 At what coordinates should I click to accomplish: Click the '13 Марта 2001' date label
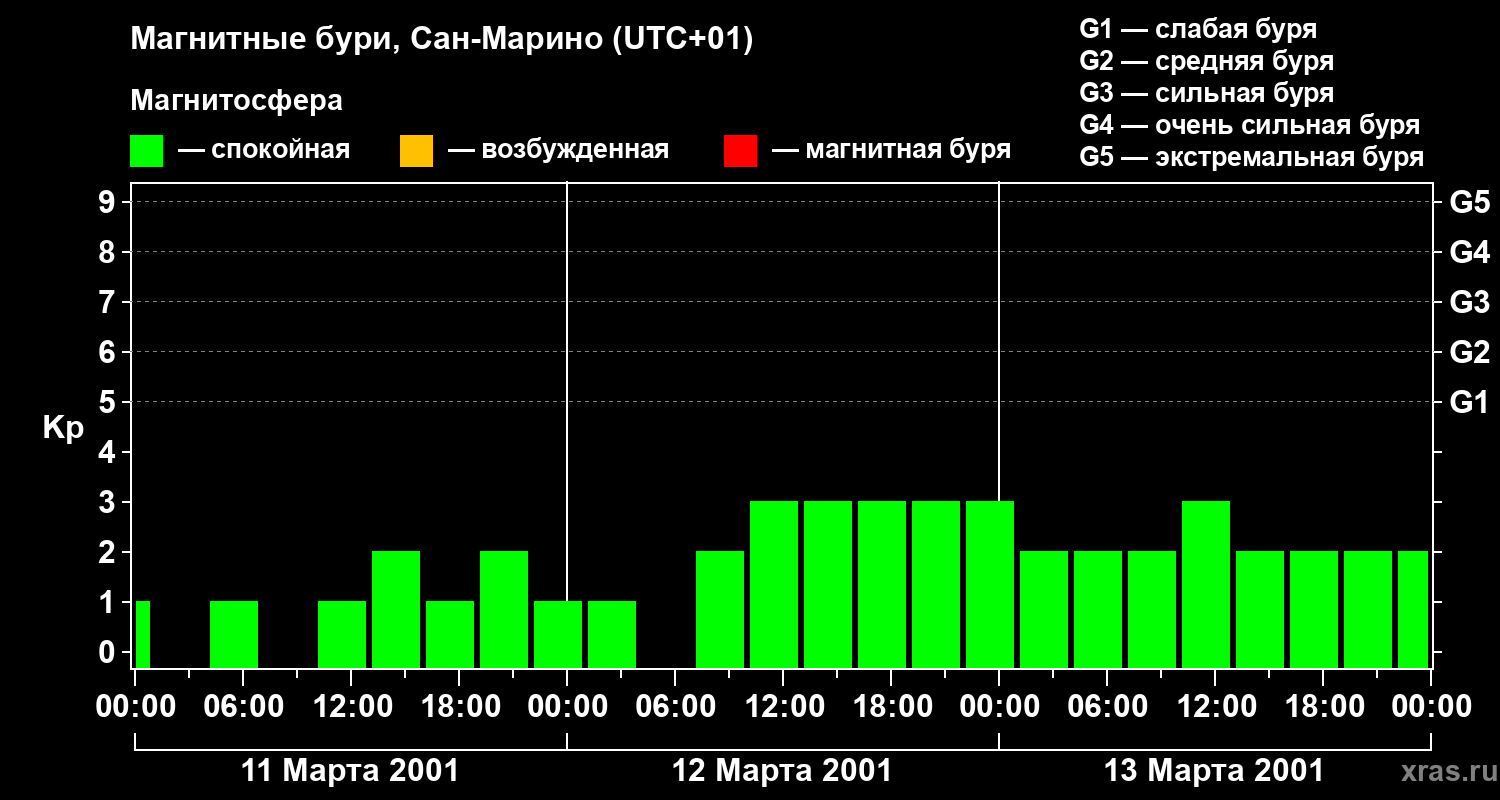point(1214,771)
